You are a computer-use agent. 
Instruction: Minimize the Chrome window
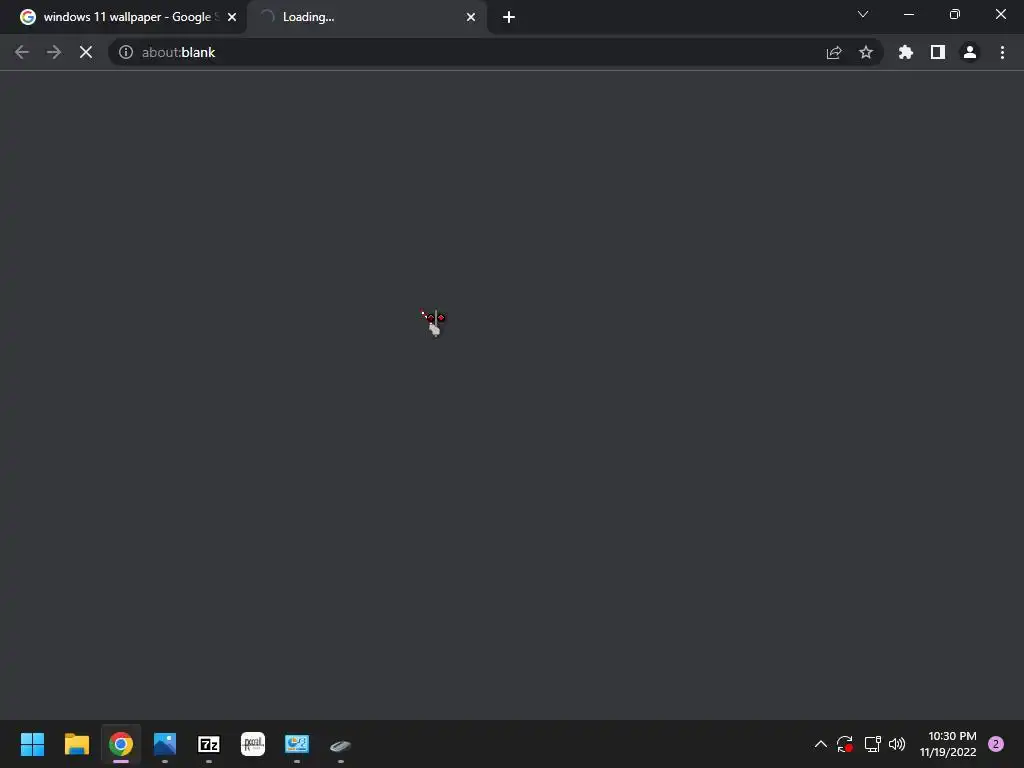[908, 14]
